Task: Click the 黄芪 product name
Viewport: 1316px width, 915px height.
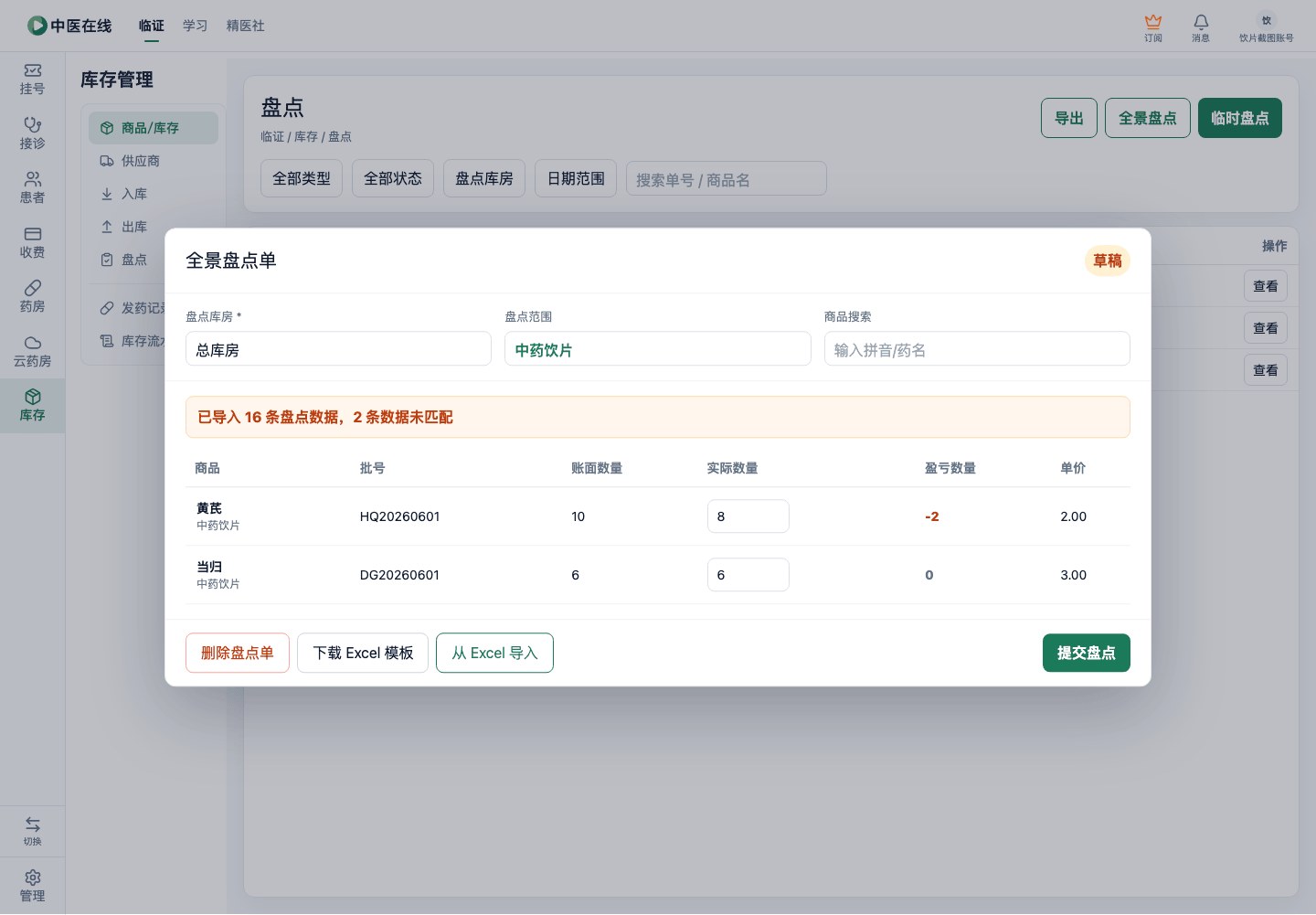Action: 209,508
